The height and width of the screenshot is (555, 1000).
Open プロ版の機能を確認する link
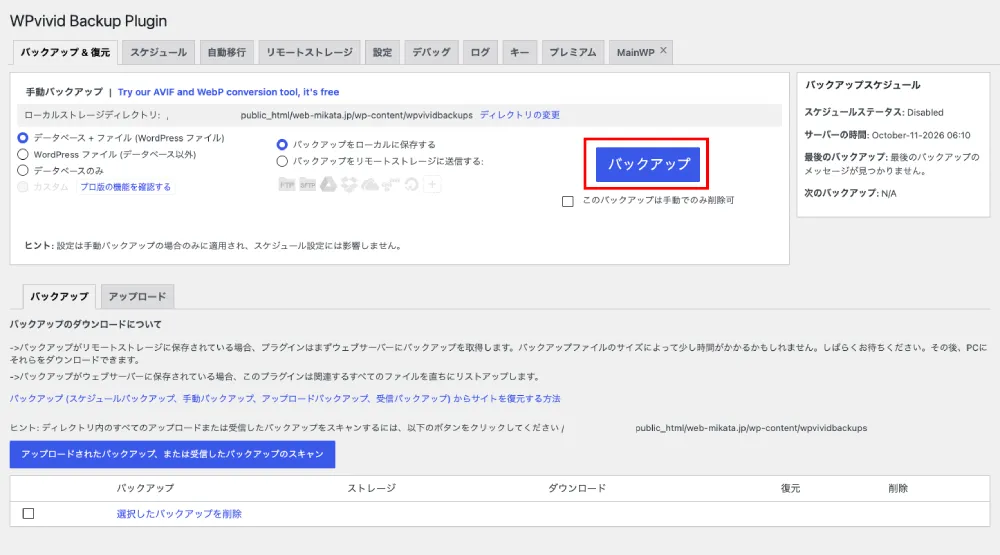[x=126, y=187]
